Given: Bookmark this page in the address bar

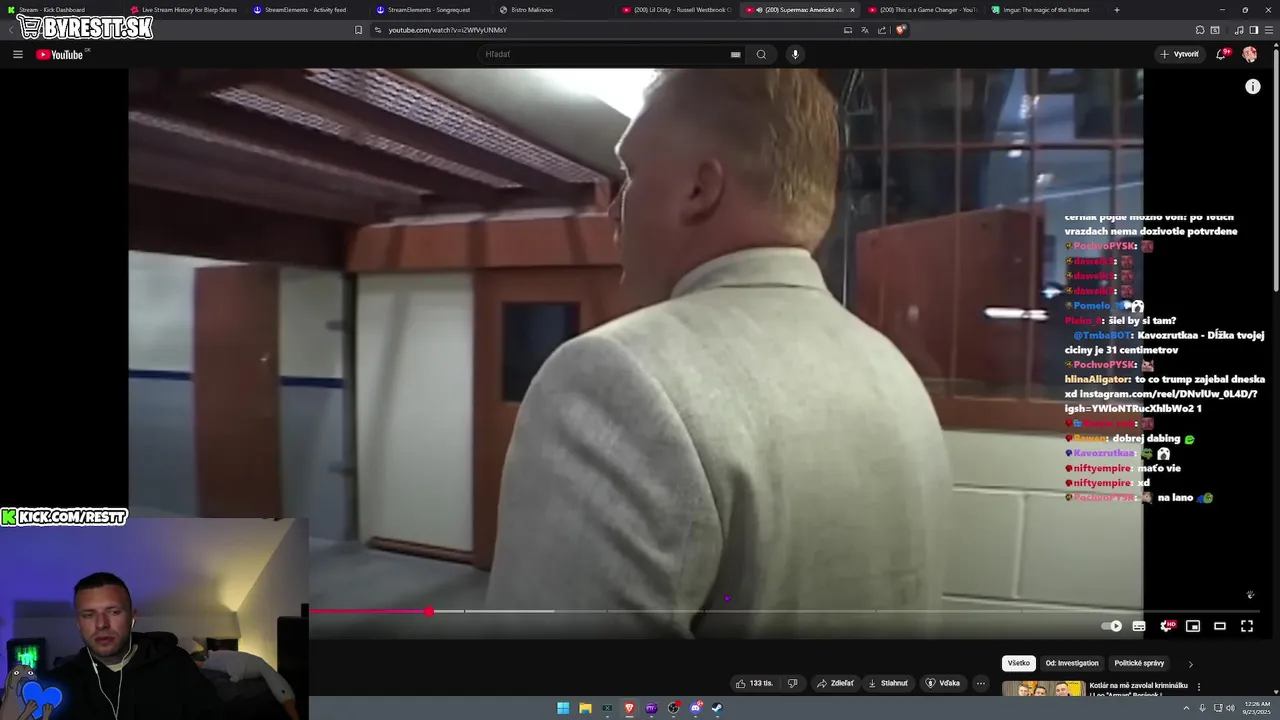Looking at the screenshot, I should click(x=358, y=30).
